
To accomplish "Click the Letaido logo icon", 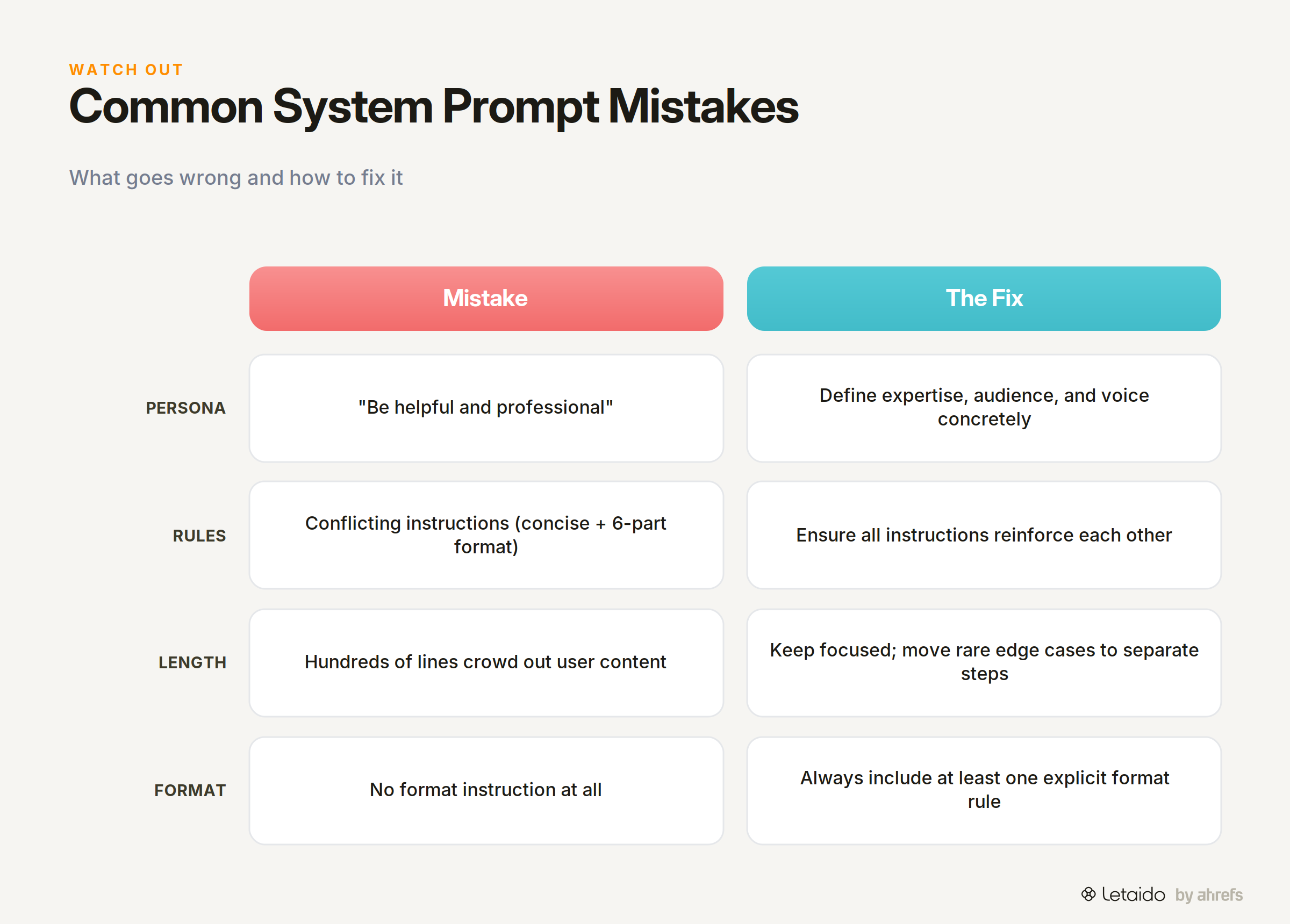I will [1088, 894].
